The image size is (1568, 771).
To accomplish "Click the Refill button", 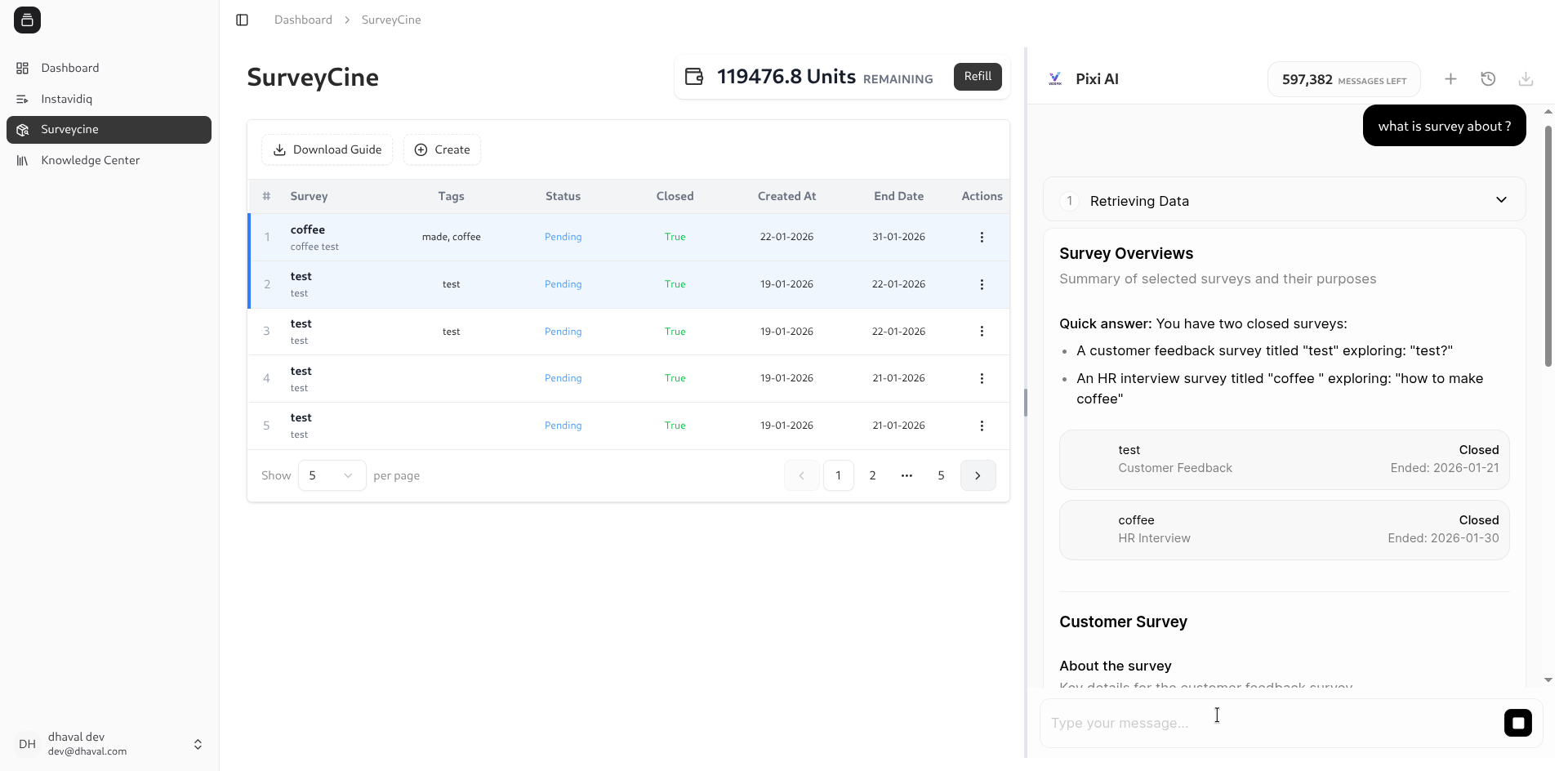I will (978, 77).
